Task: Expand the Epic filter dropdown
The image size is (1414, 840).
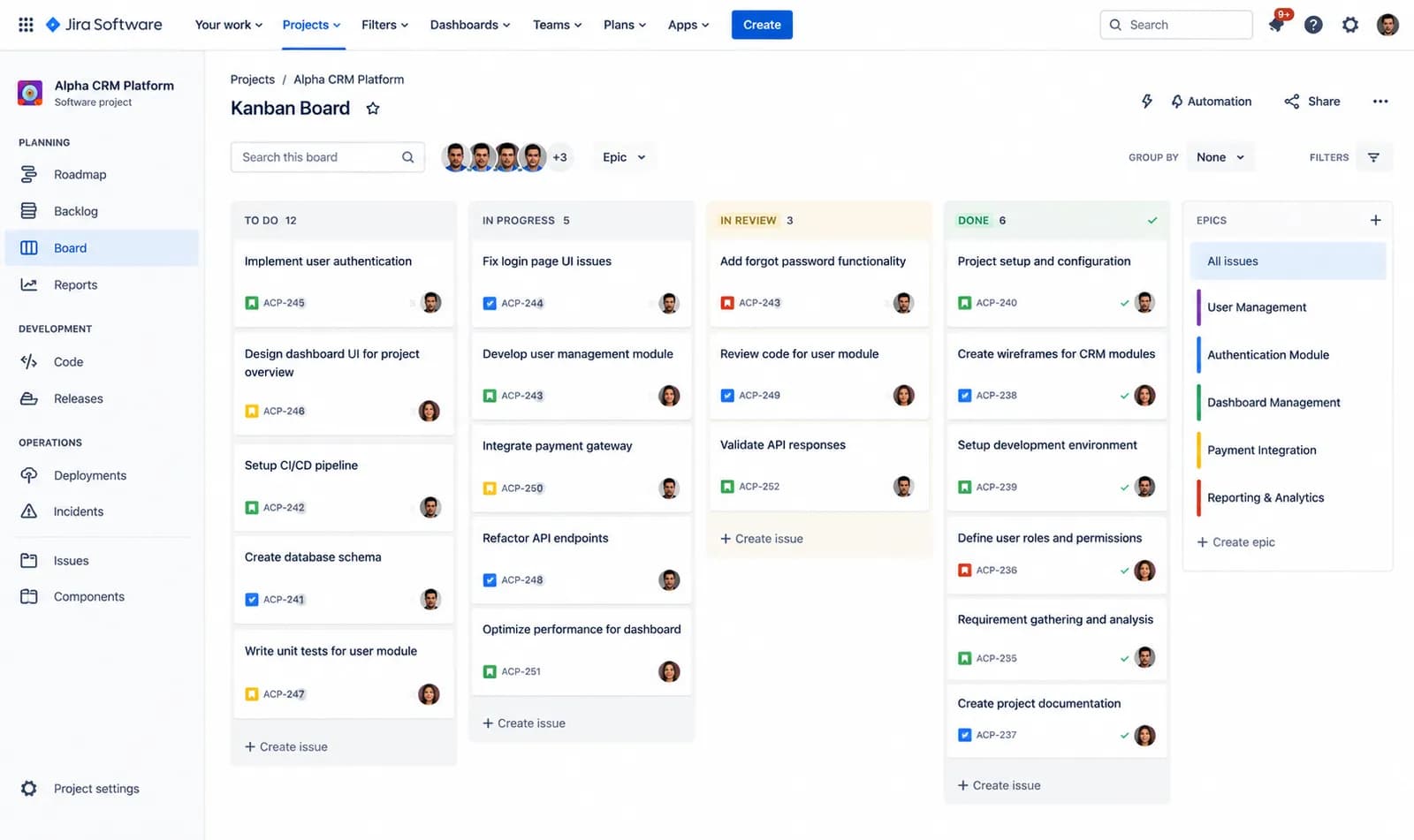Action: tap(624, 157)
